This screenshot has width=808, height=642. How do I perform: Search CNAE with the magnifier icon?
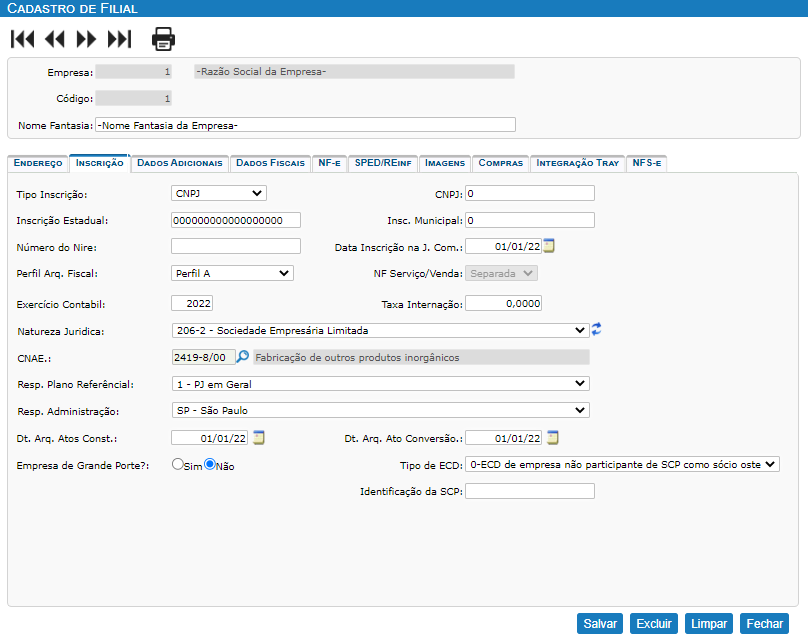(242, 357)
